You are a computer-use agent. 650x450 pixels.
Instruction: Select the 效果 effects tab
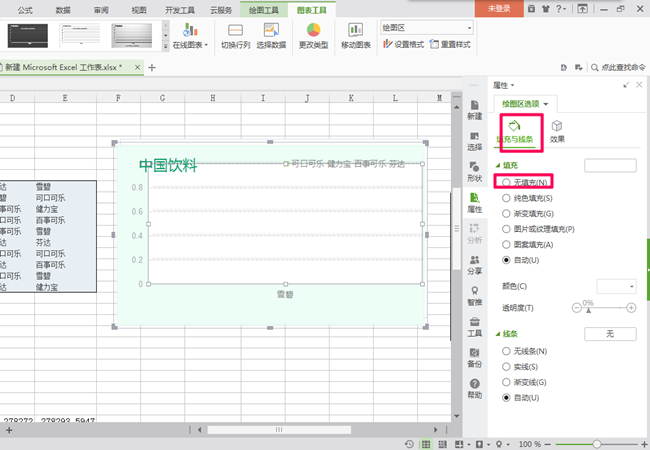pyautogui.click(x=557, y=132)
